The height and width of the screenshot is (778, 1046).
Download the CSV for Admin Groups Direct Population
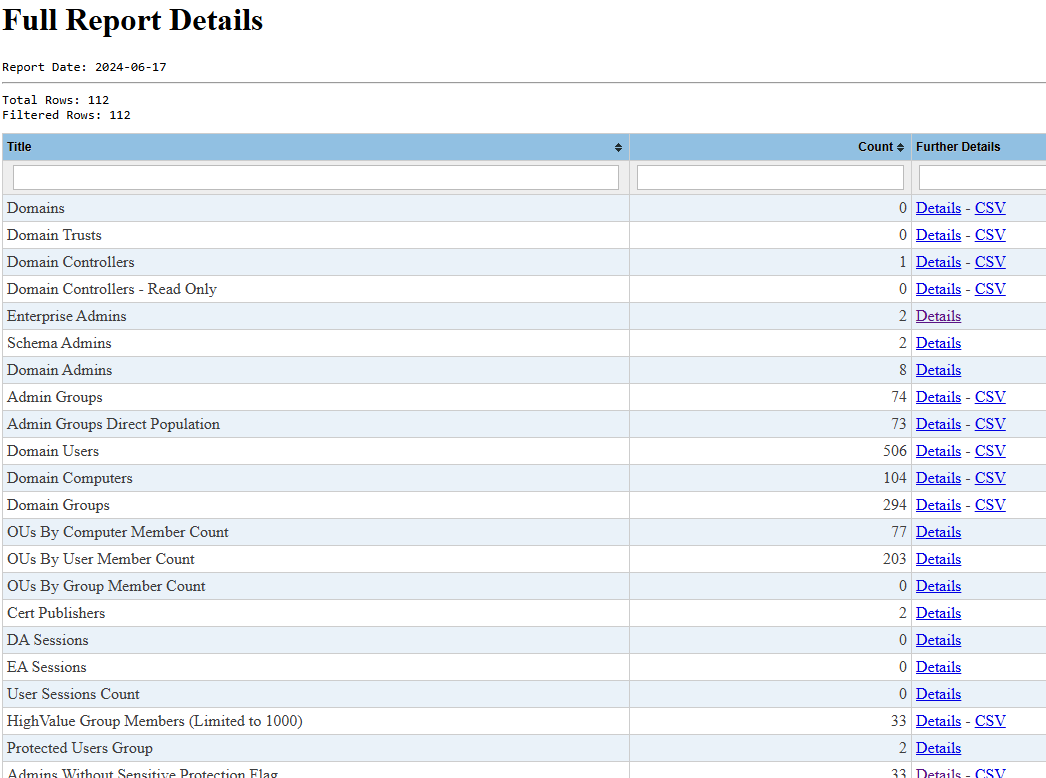click(990, 424)
